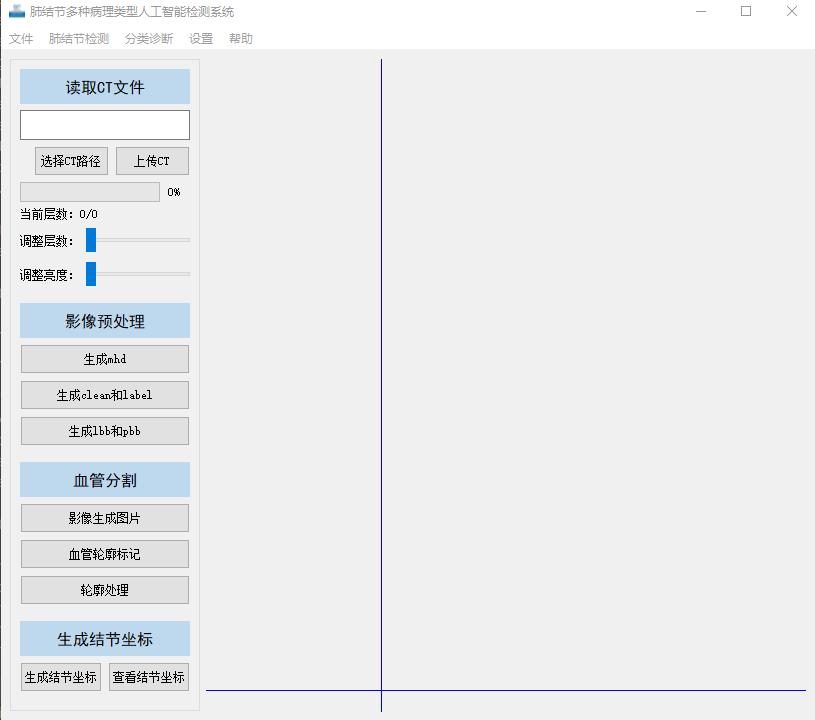The height and width of the screenshot is (720, 815).
Task: Click the 生成mhd button
Action: pyautogui.click(x=105, y=359)
